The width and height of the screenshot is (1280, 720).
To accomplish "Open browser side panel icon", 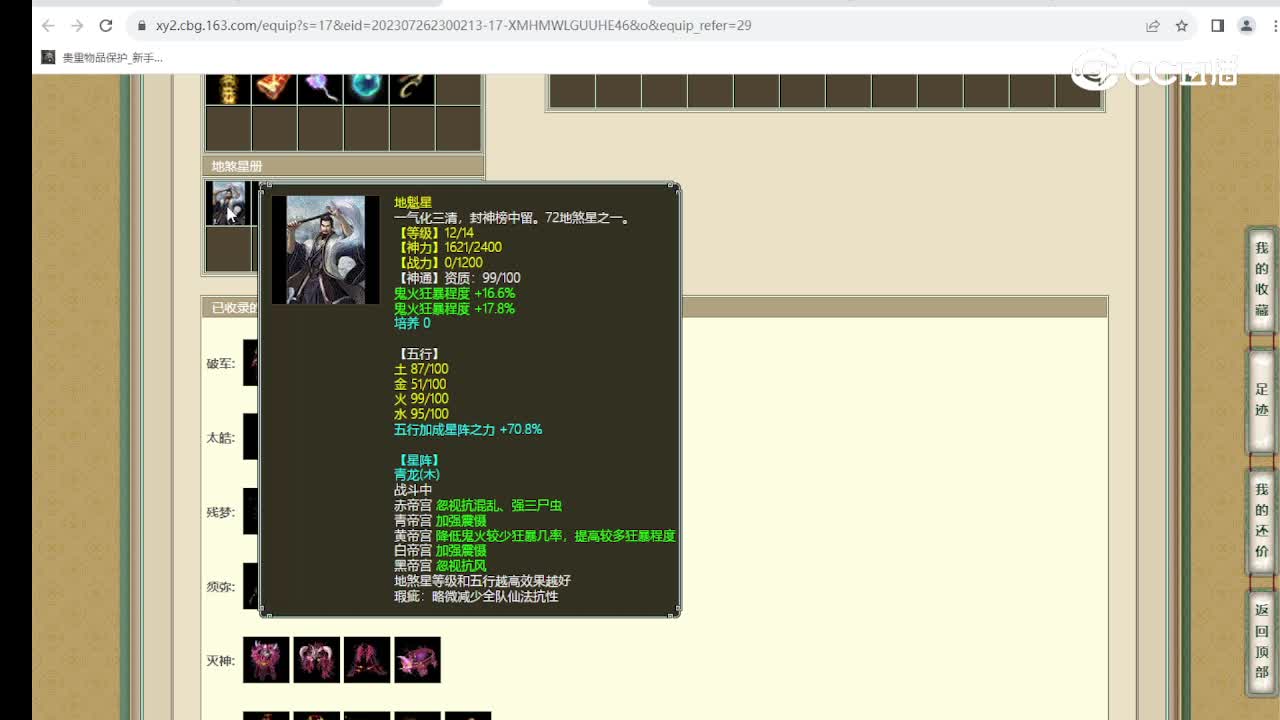I will [x=1217, y=26].
